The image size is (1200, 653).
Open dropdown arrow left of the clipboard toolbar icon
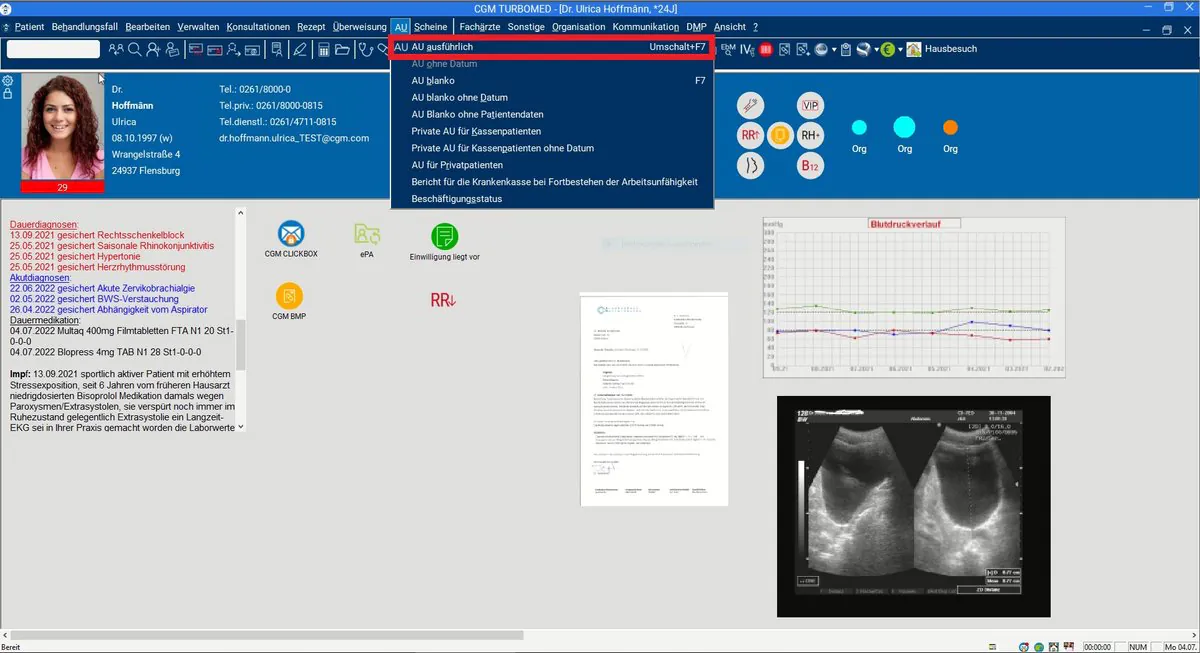pyautogui.click(x=833, y=49)
